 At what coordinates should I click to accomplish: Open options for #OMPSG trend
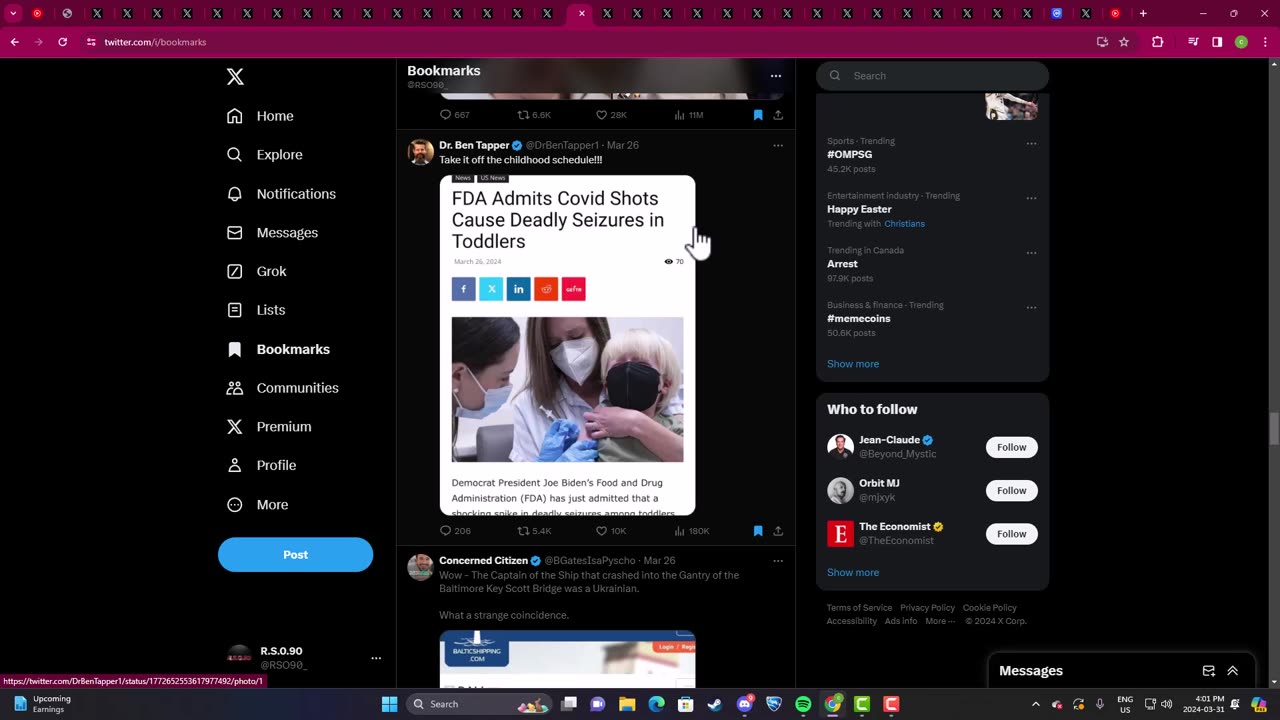coord(1031,144)
